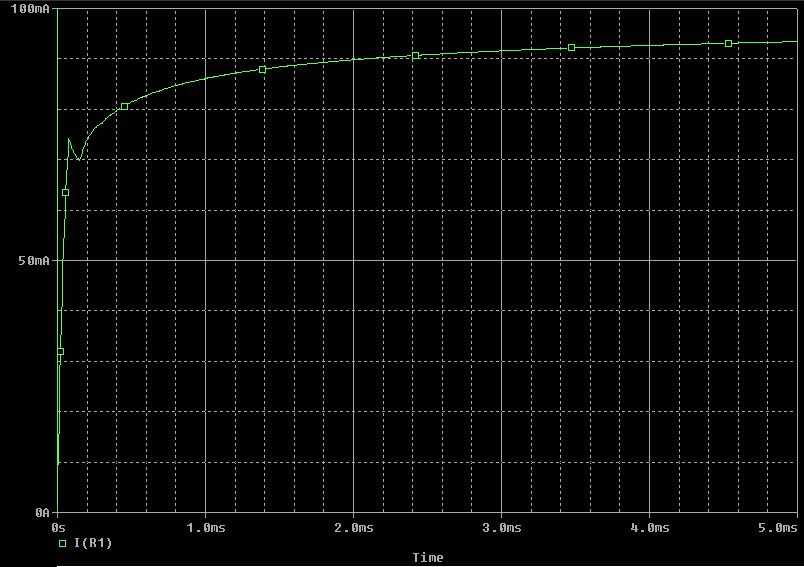Click the 50mA y-axis label
This screenshot has width=804, height=567.
point(34,260)
